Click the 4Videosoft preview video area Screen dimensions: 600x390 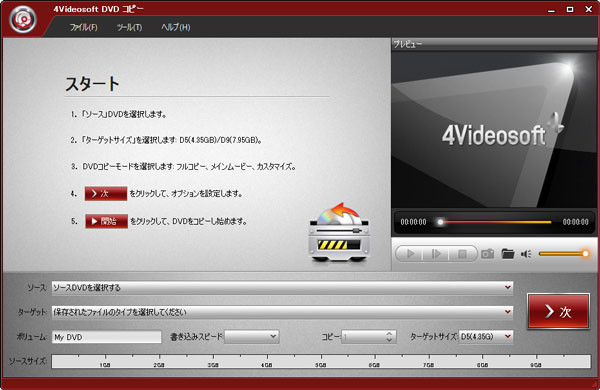494,130
